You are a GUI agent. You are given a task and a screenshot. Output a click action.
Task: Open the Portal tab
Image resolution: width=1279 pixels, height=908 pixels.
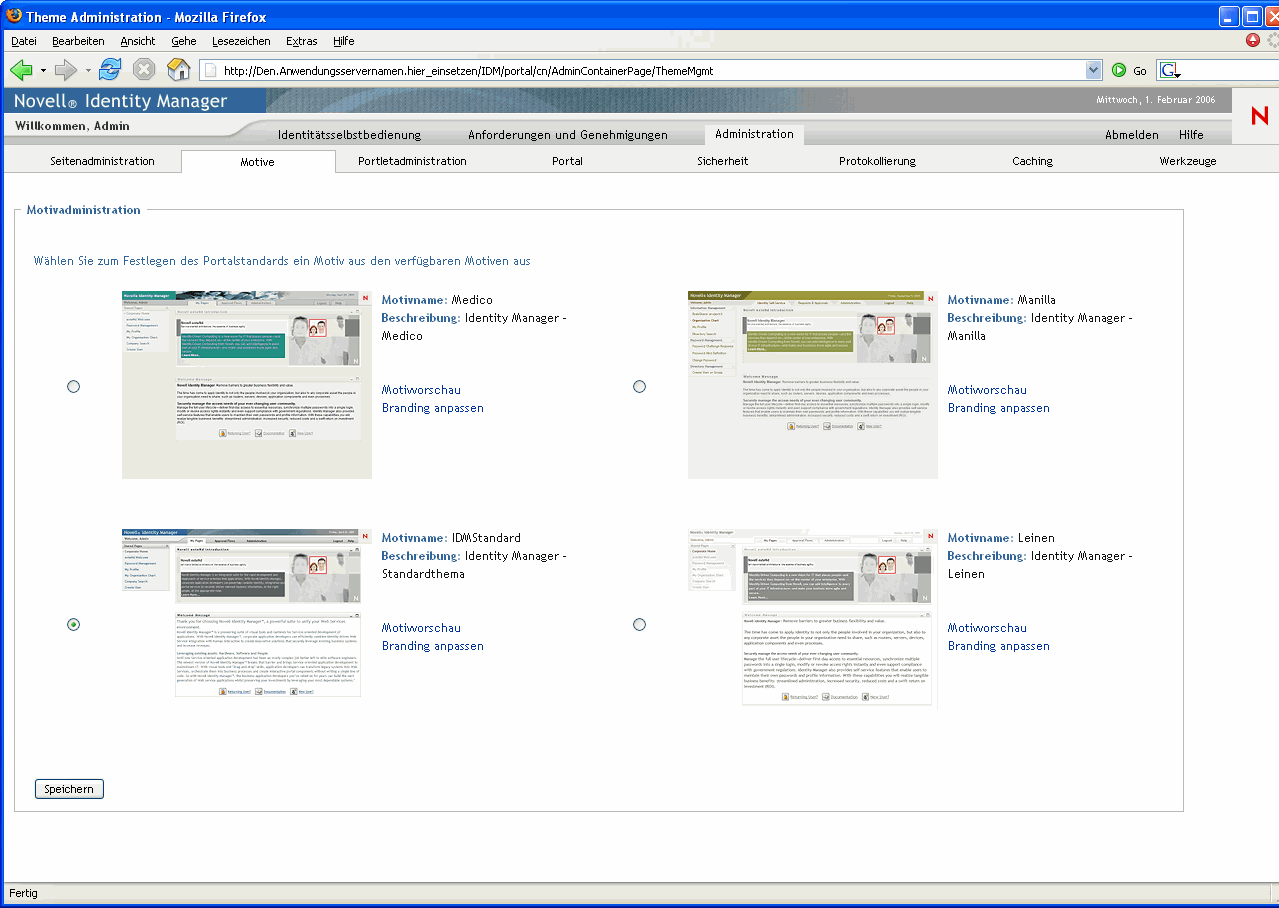(x=567, y=161)
